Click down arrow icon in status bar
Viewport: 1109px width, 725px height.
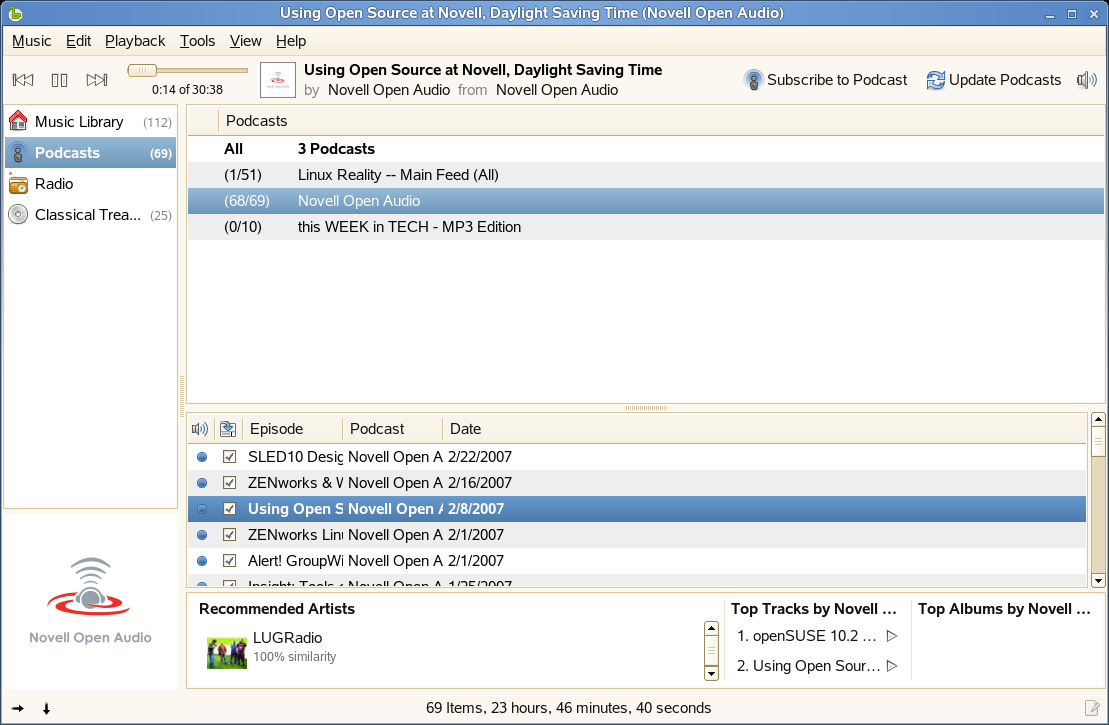[x=47, y=708]
